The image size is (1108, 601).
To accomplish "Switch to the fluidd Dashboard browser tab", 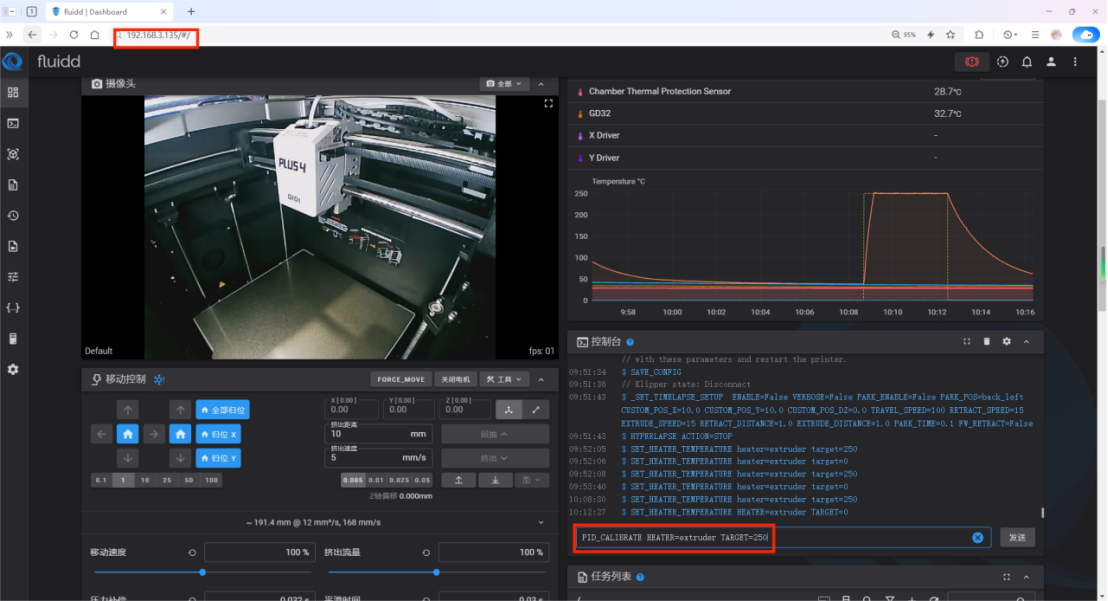I will tap(100, 12).
